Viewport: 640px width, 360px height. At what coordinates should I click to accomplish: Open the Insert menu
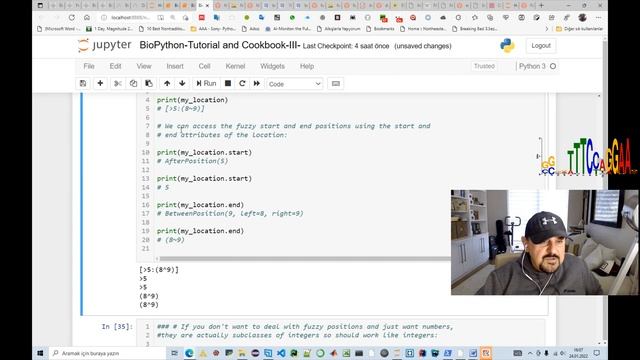175,66
